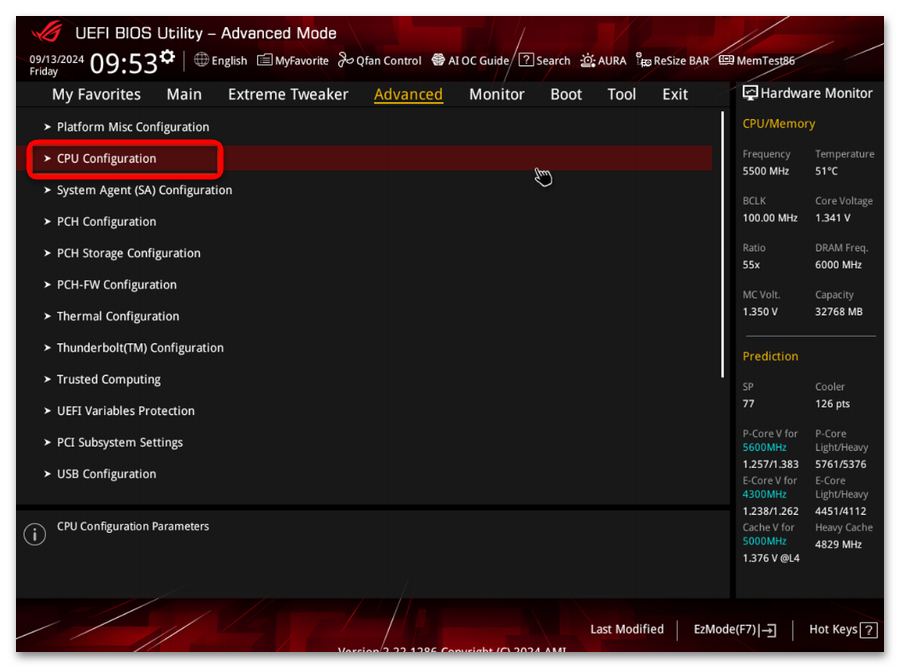The height and width of the screenshot is (668, 900).
Task: Click the info icon beside CPU Configuration Parameters
Action: pyautogui.click(x=34, y=534)
